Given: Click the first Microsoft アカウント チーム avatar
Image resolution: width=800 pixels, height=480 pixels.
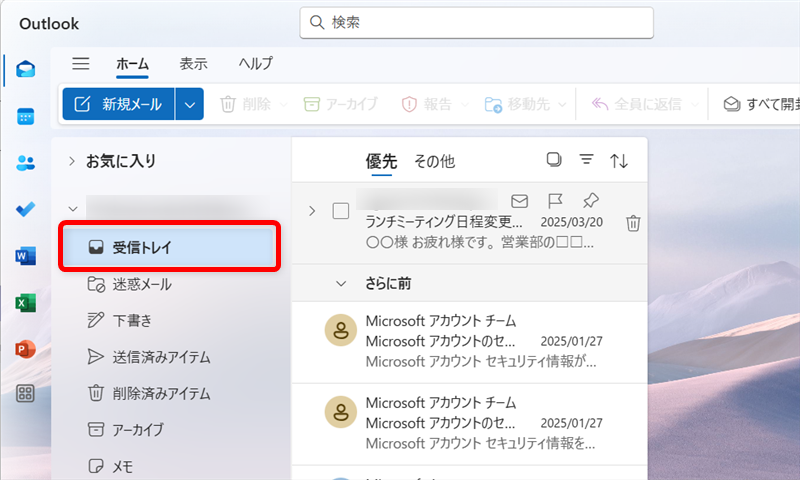Looking at the screenshot, I should pyautogui.click(x=341, y=330).
